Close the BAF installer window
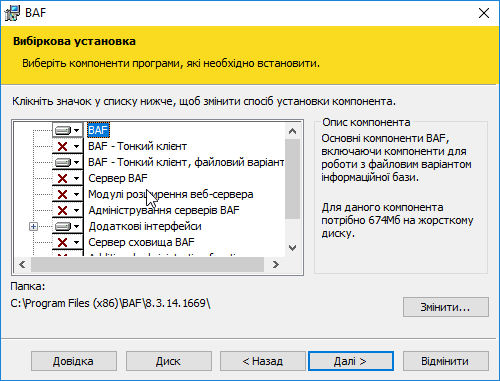Screen dimensions: 500x381 pyautogui.click(x=484, y=13)
